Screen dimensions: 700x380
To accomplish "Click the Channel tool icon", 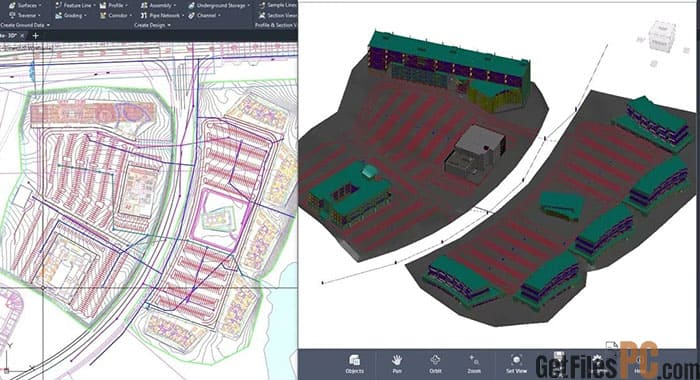I will [x=192, y=15].
